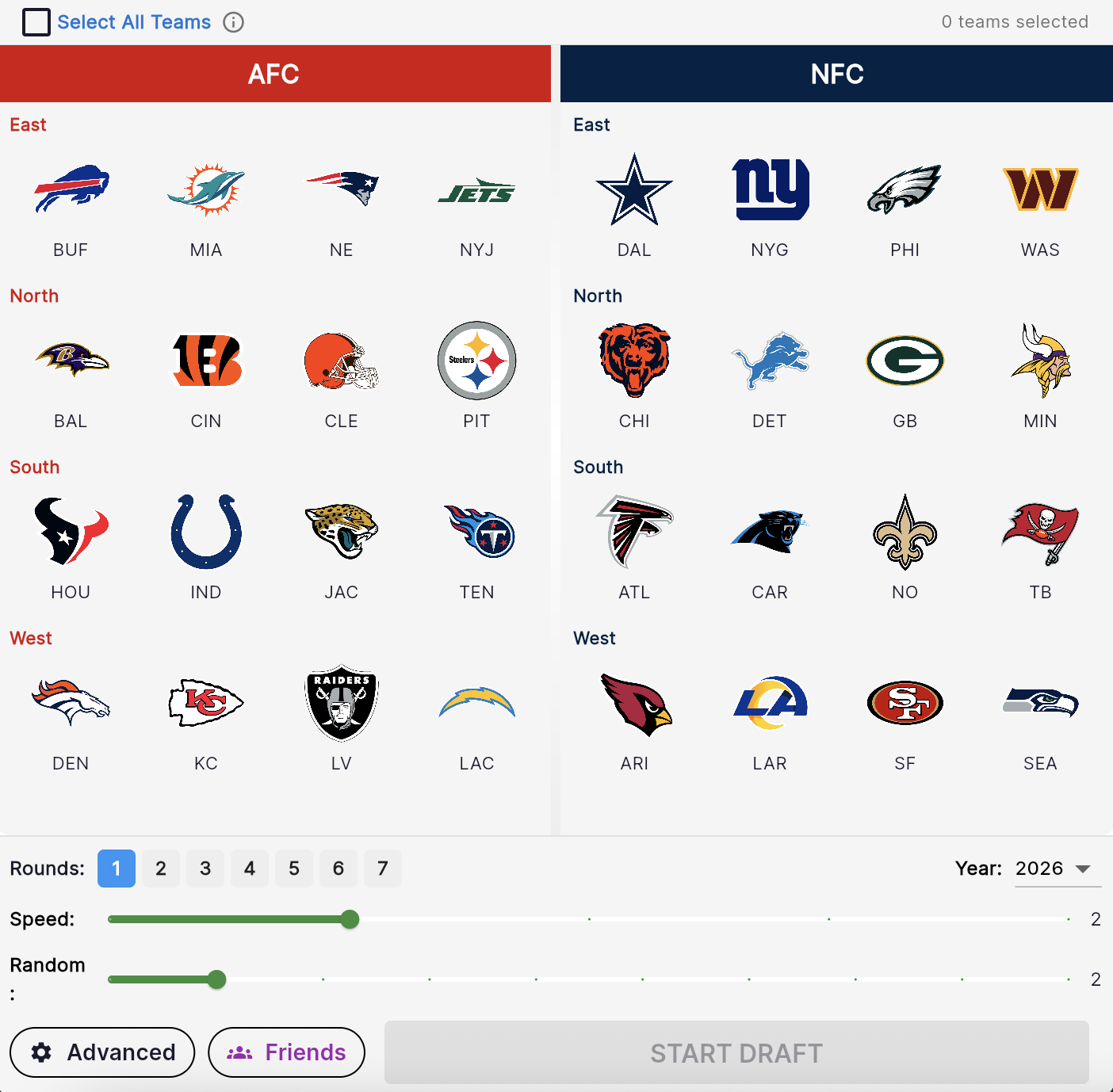Pick the Denver Broncos logo
This screenshot has height=1092, width=1113.
click(71, 703)
